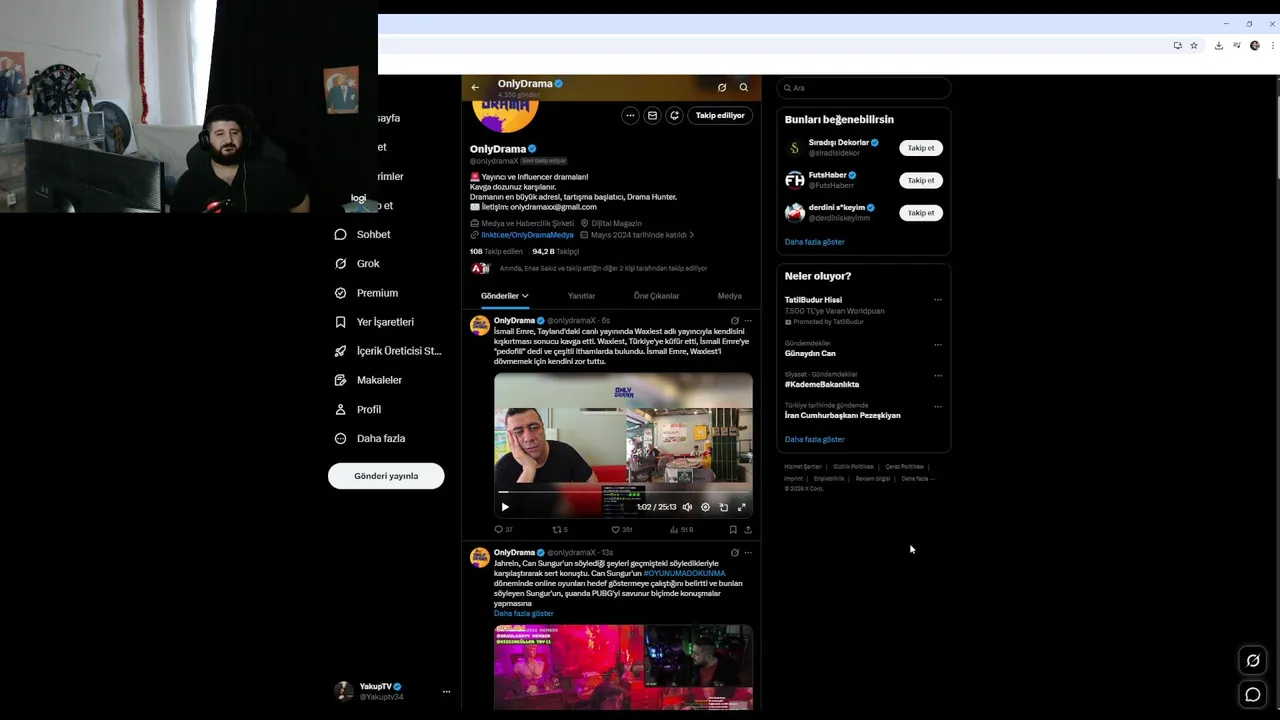Mute the video with the speaker icon
The image size is (1280, 720).
(687, 507)
